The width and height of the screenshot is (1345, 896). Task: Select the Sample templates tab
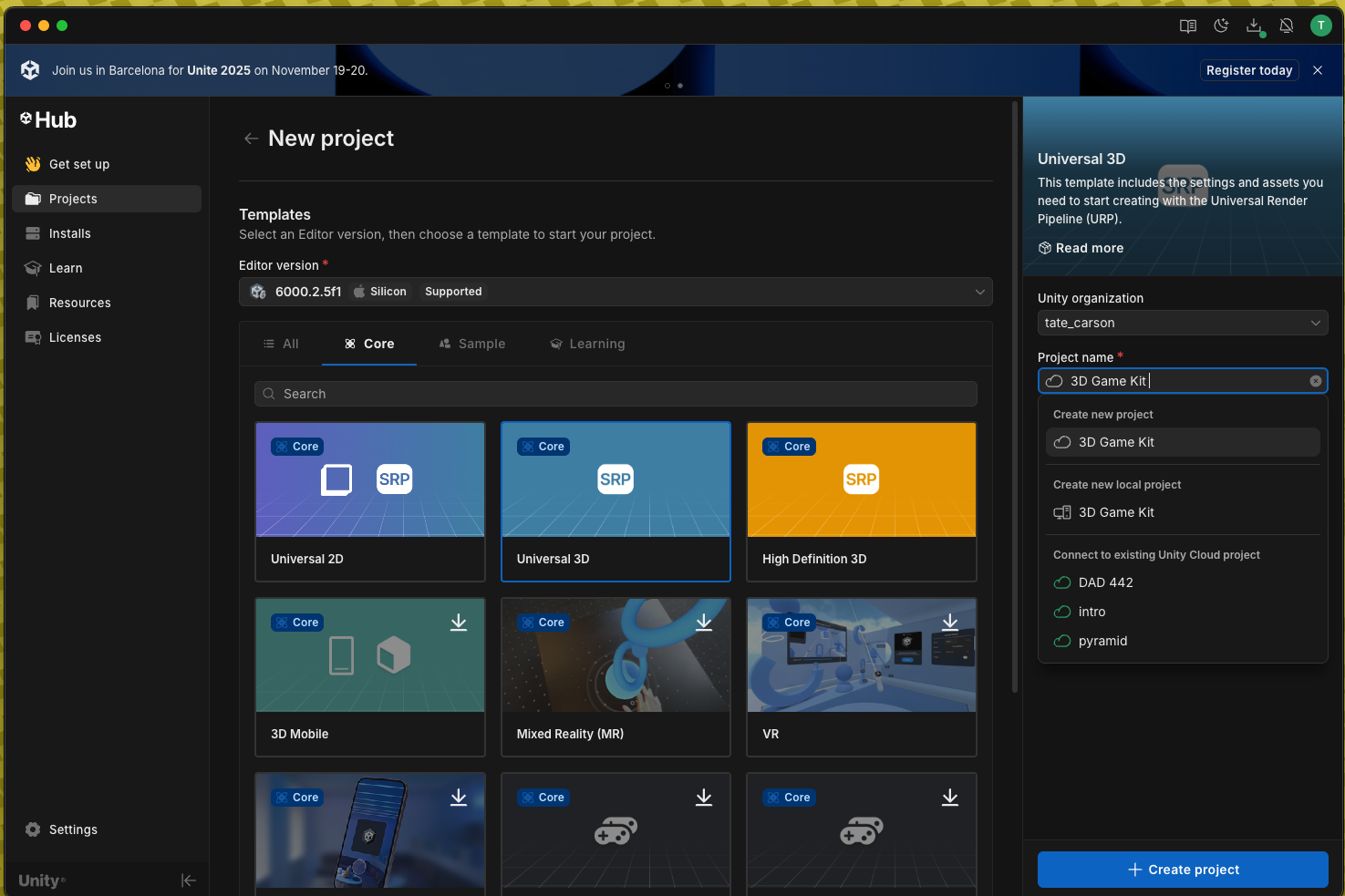click(472, 344)
